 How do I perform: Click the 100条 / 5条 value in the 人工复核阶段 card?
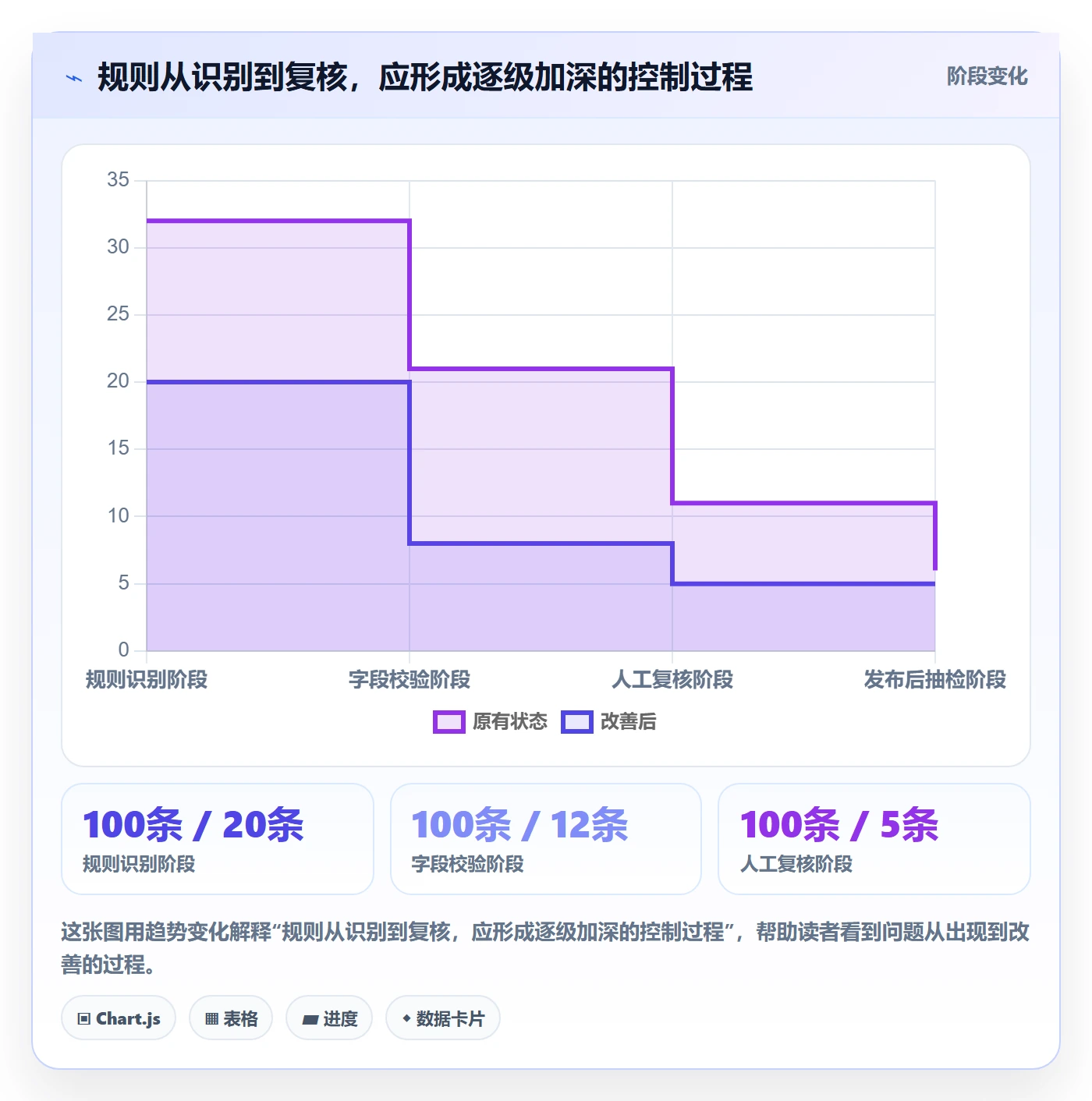(839, 825)
